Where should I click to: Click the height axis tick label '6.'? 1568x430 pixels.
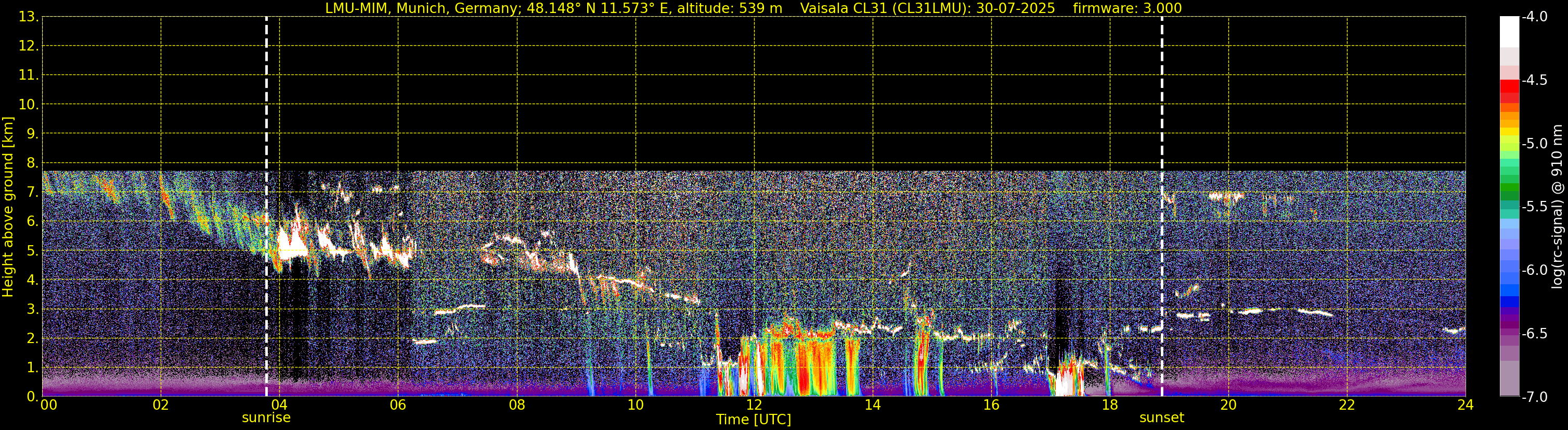(33, 222)
